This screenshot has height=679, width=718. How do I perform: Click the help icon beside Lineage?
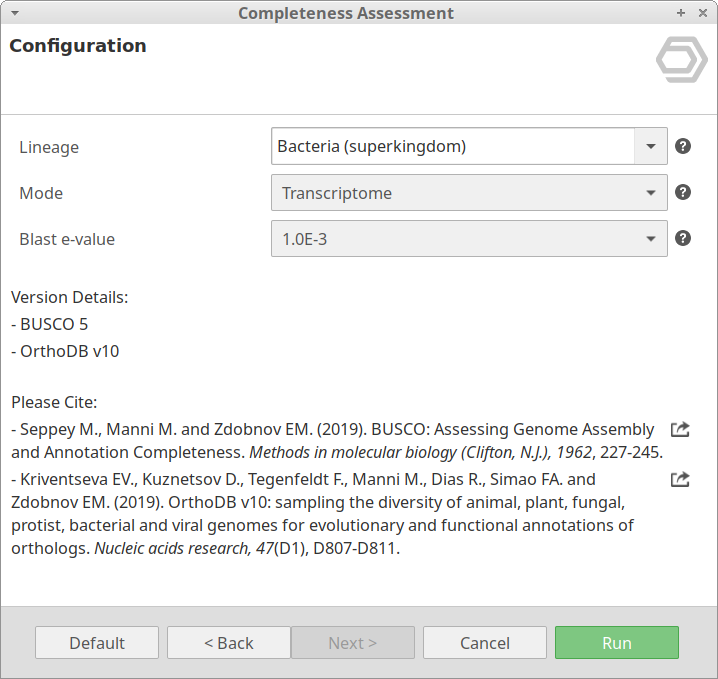(683, 146)
